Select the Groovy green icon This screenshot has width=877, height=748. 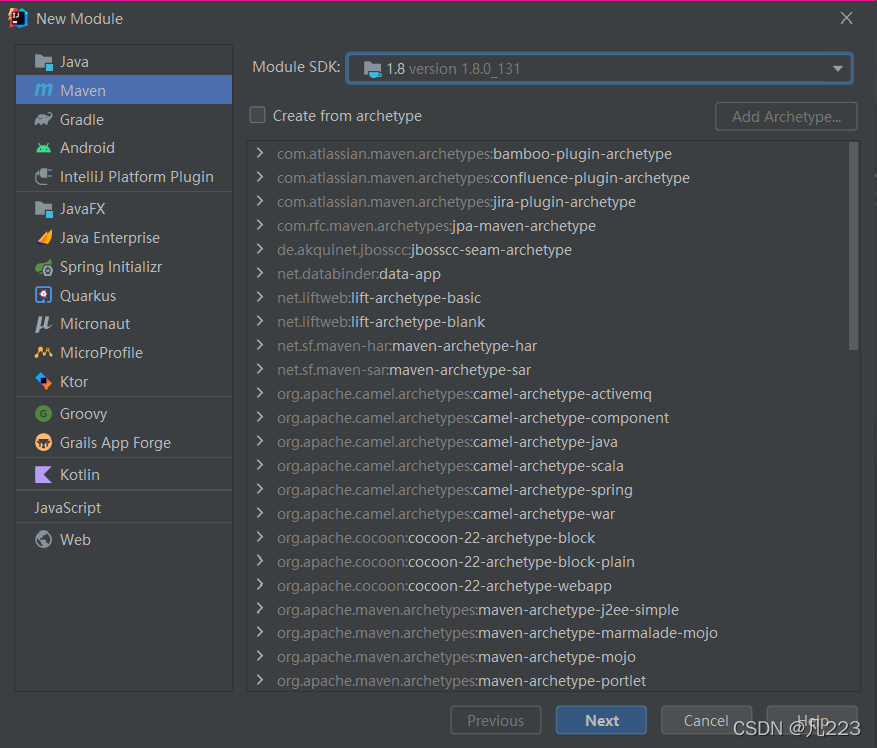point(44,413)
